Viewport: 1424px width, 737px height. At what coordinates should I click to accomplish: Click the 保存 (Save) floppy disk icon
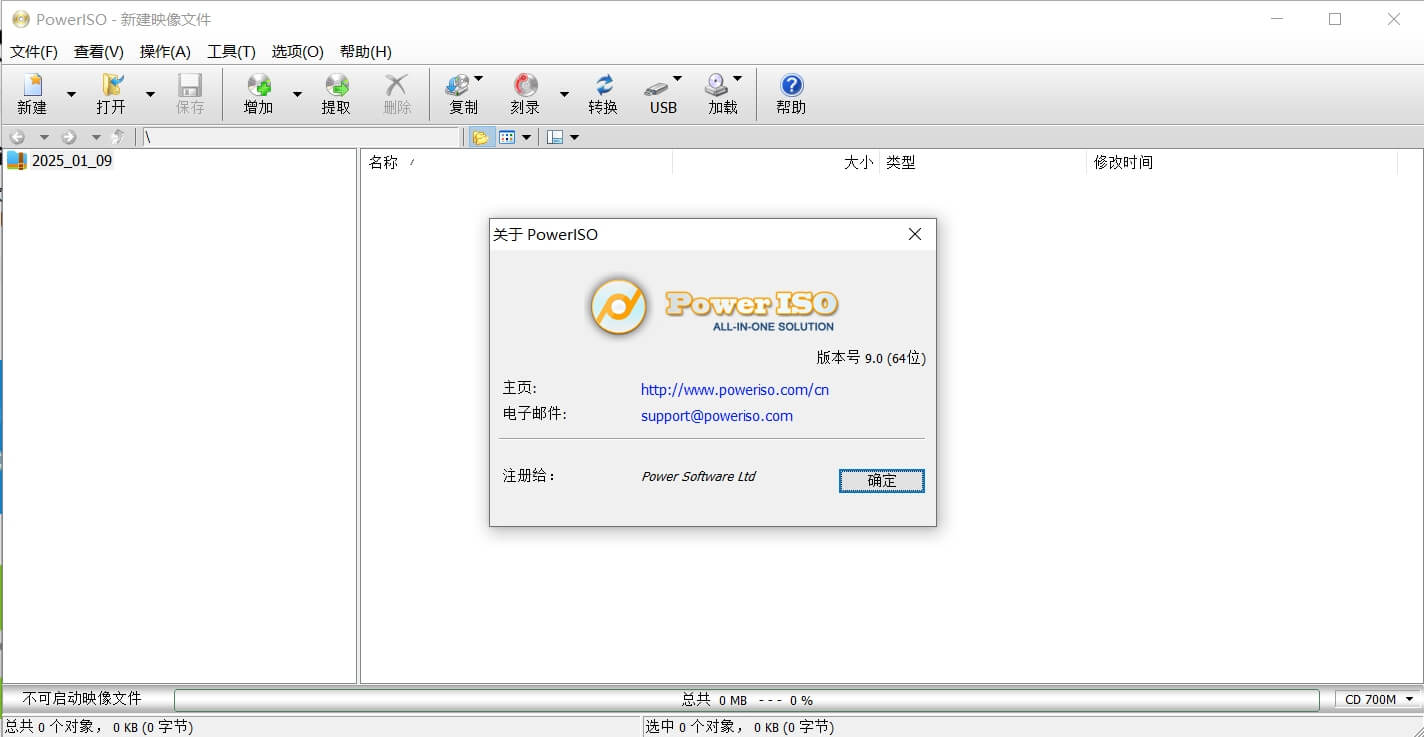click(x=190, y=86)
